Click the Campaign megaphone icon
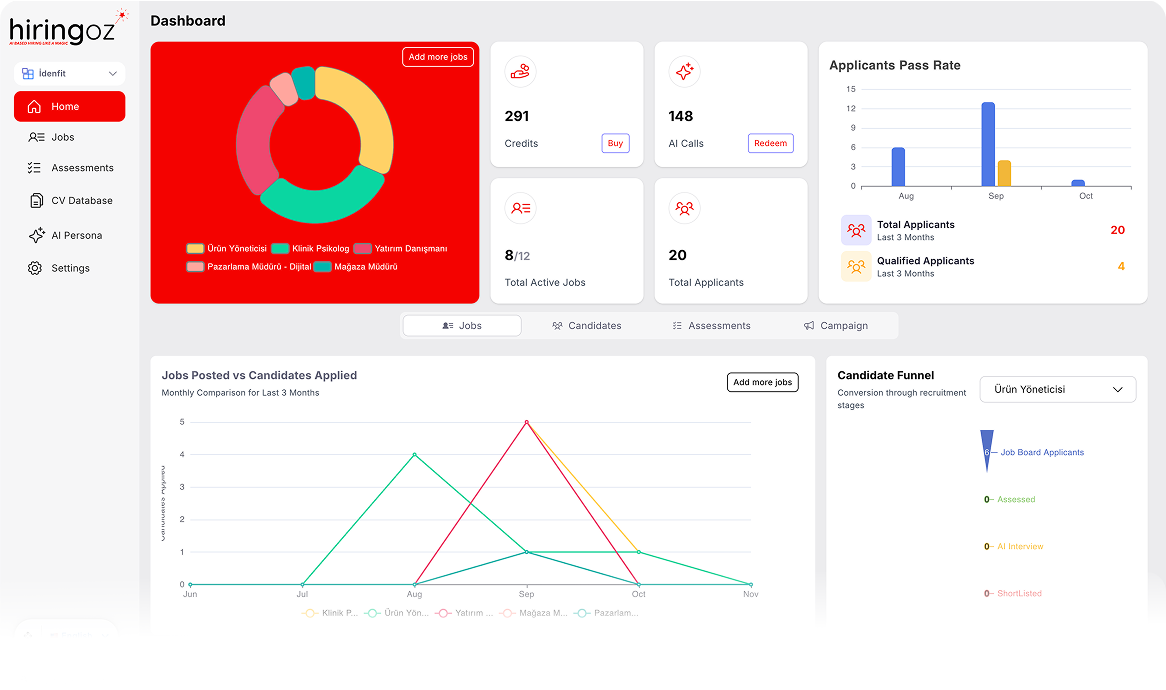 click(809, 326)
